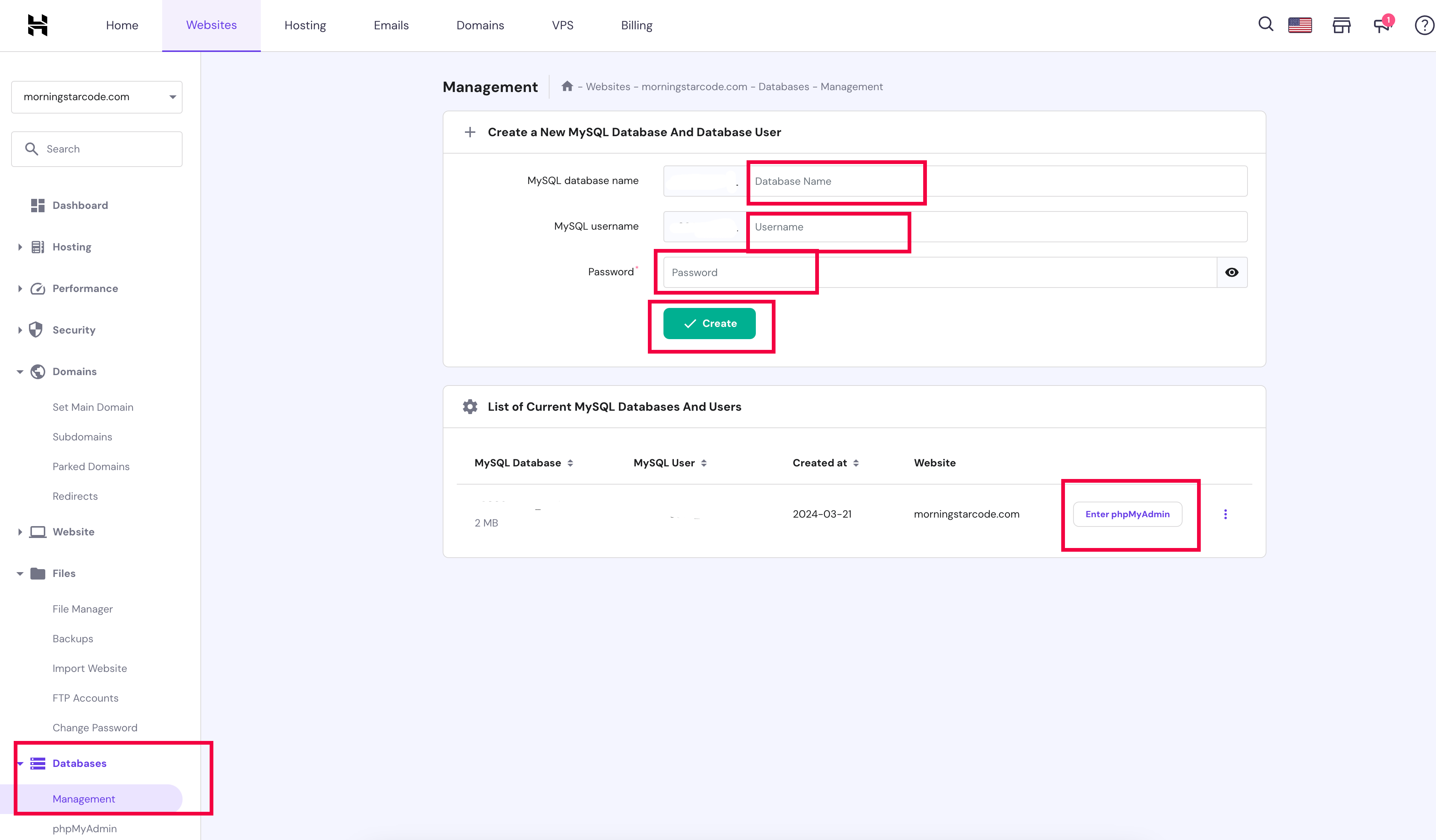Open Parked Domains
Image resolution: width=1436 pixels, height=840 pixels.
click(91, 466)
